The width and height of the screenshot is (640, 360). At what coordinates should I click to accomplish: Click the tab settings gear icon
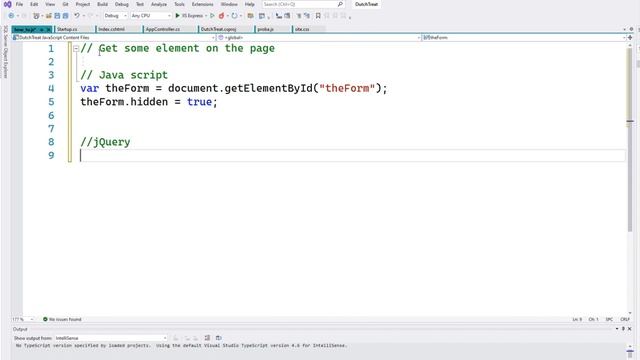tap(631, 29)
